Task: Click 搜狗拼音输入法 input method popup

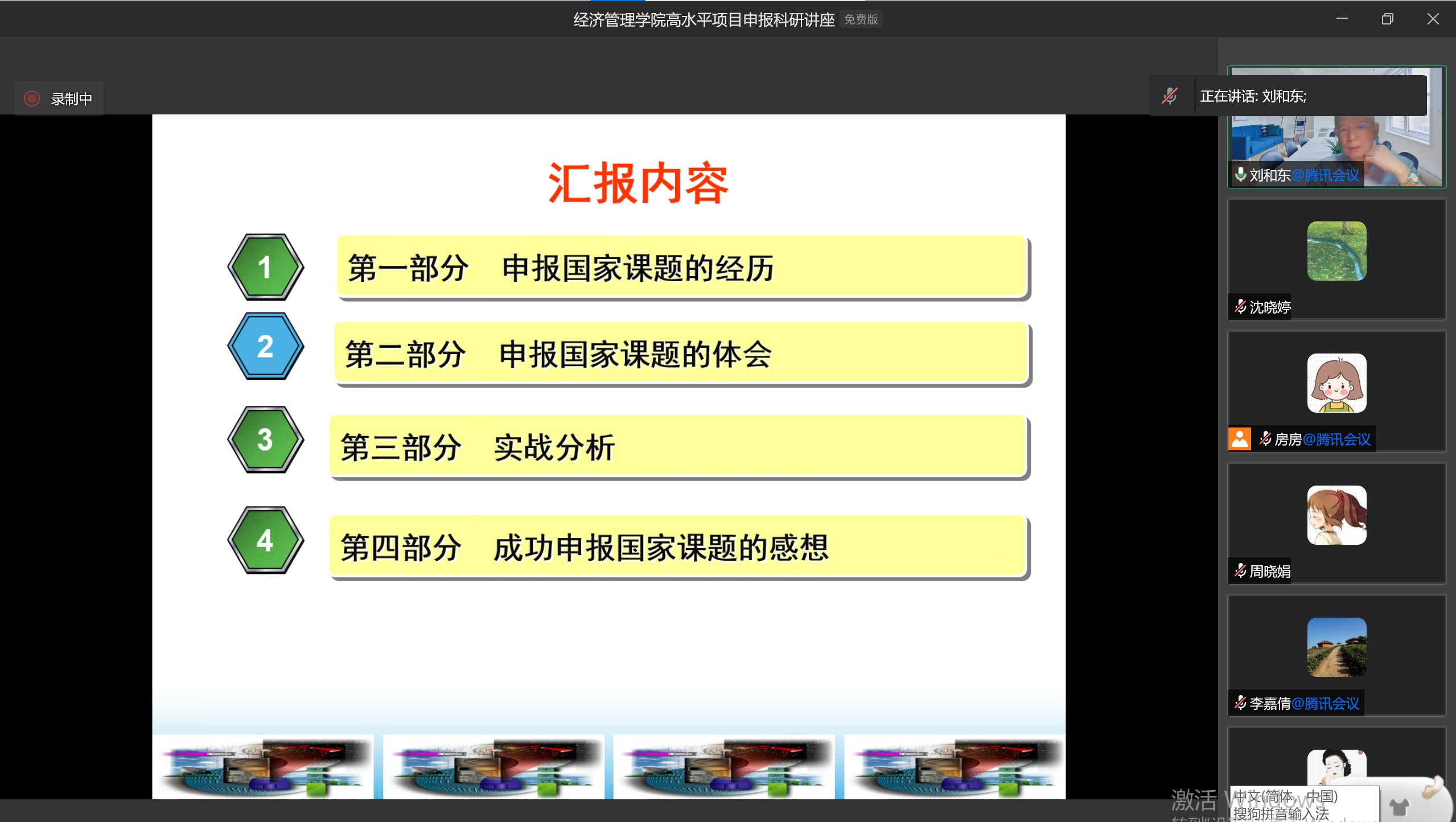Action: (x=1281, y=813)
